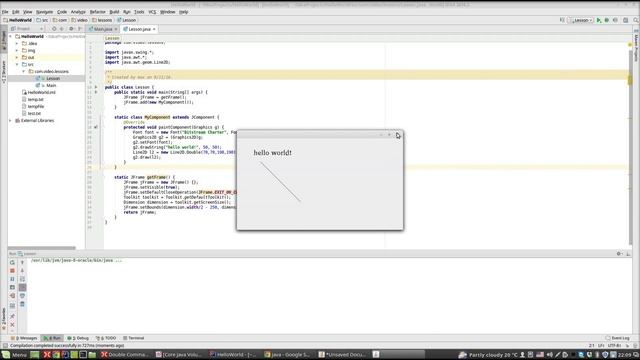Collapse the src folder
Screen dimensions: 640x360
click(x=17, y=64)
